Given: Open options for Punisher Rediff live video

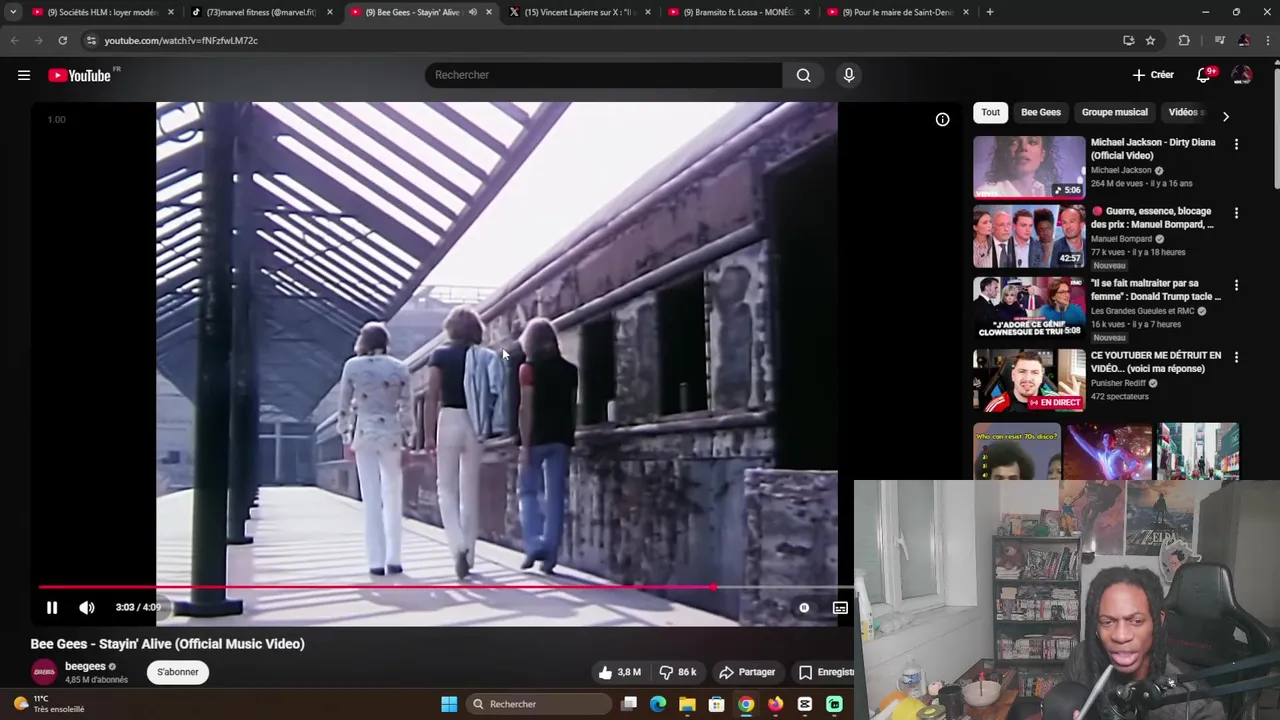Looking at the screenshot, I should tap(1236, 357).
